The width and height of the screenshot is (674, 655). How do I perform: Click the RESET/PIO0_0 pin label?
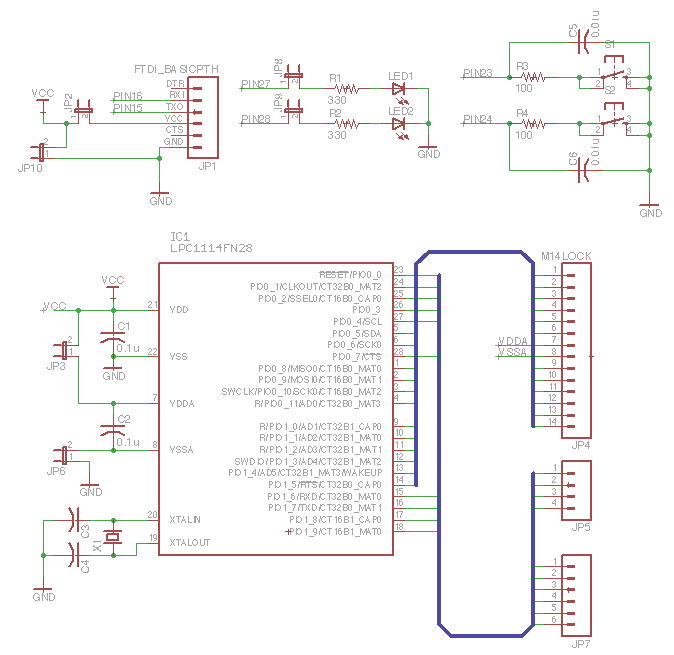[x=350, y=275]
